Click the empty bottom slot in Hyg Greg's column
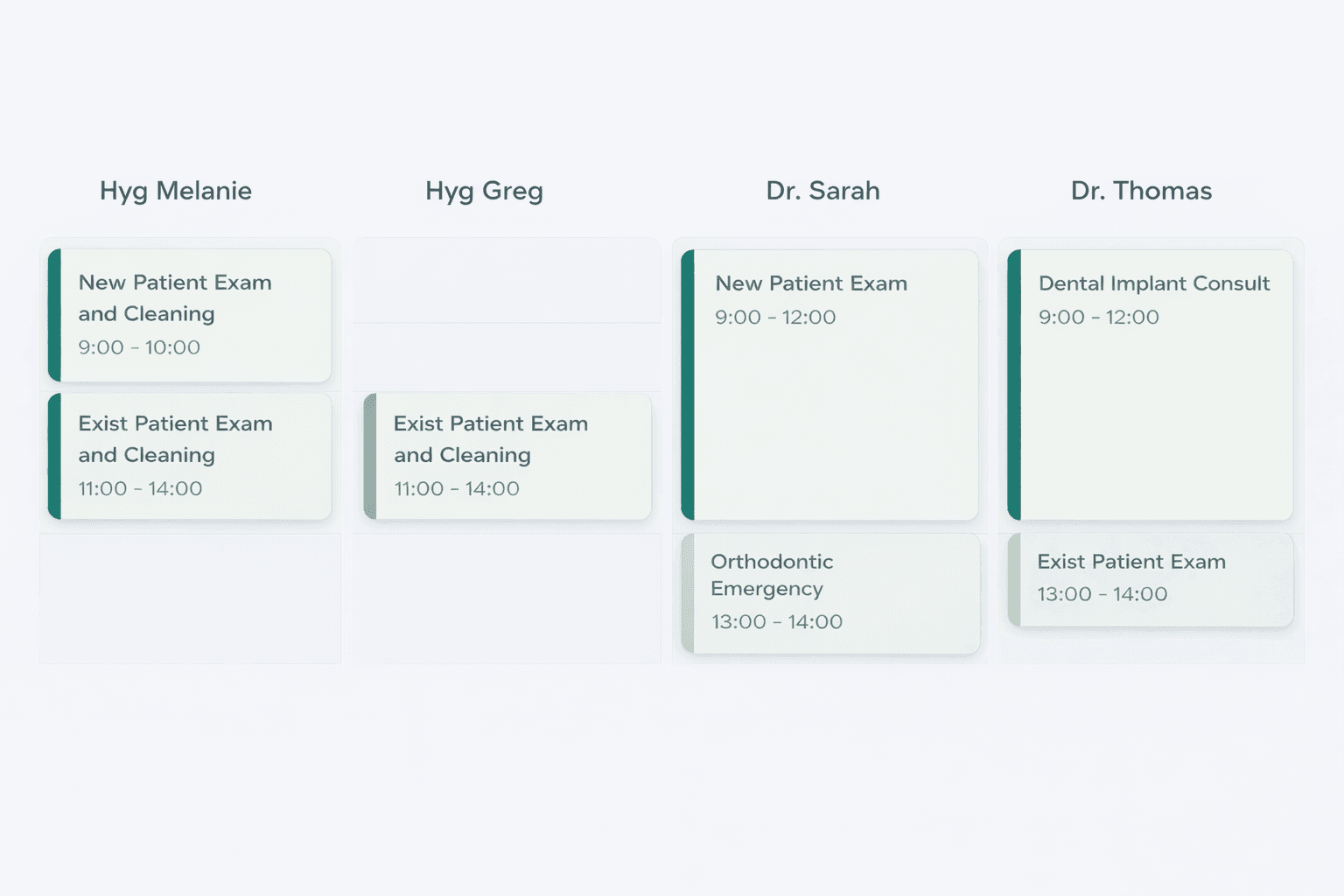The height and width of the screenshot is (896, 1344). 507,598
